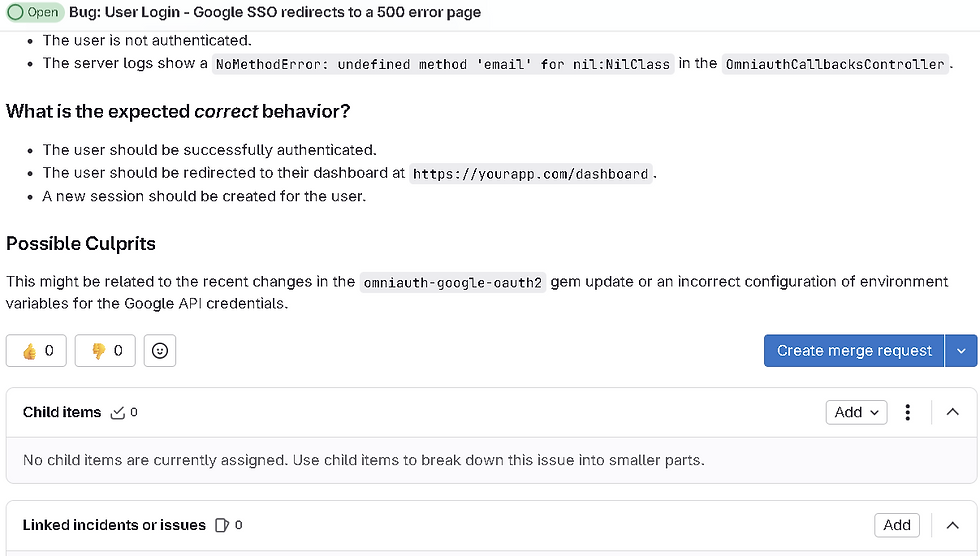Click the issue title in the sticky header
The width and height of the screenshot is (980, 556).
[x=275, y=12]
